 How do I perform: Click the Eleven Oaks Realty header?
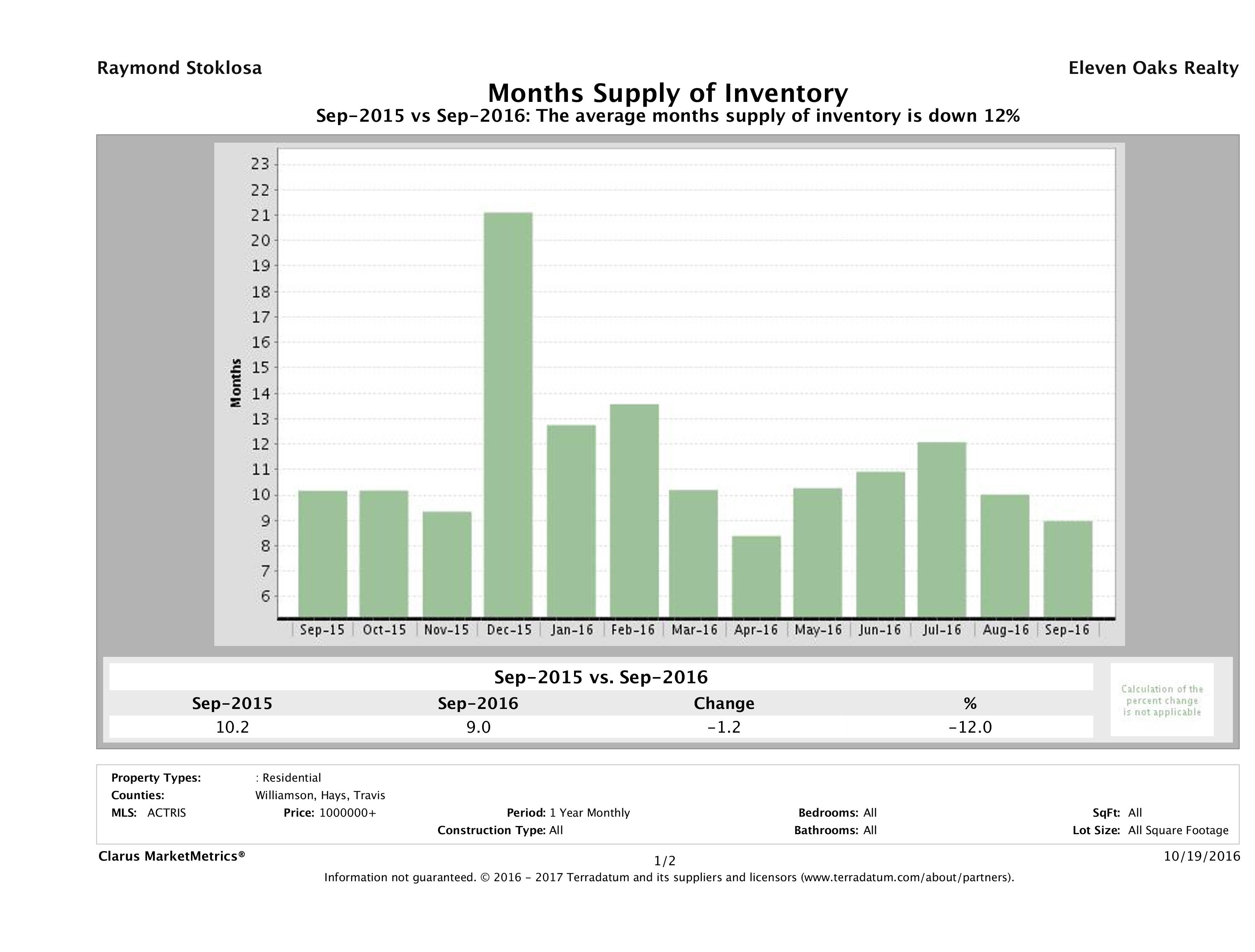tap(1153, 68)
